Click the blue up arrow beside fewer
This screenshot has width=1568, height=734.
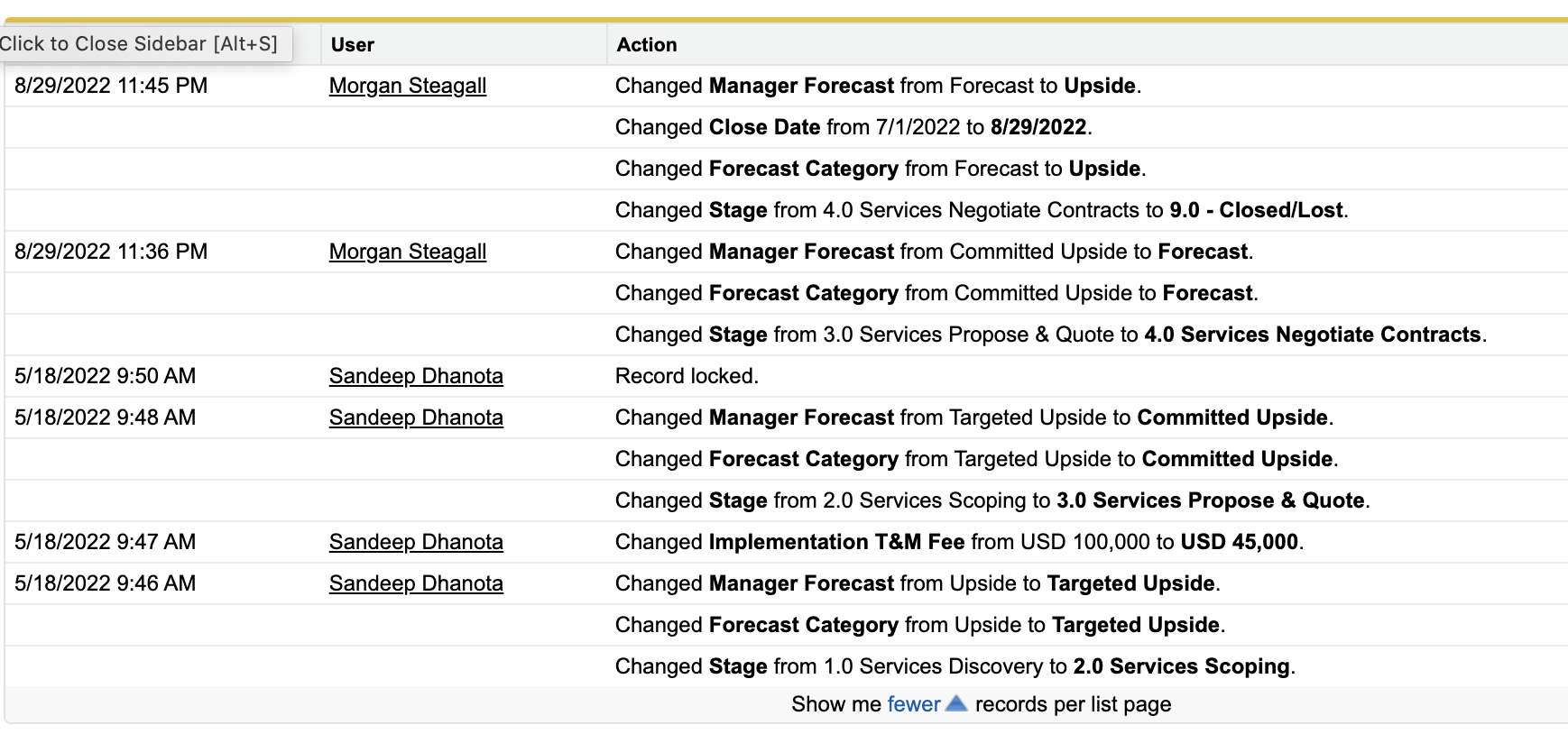(956, 704)
